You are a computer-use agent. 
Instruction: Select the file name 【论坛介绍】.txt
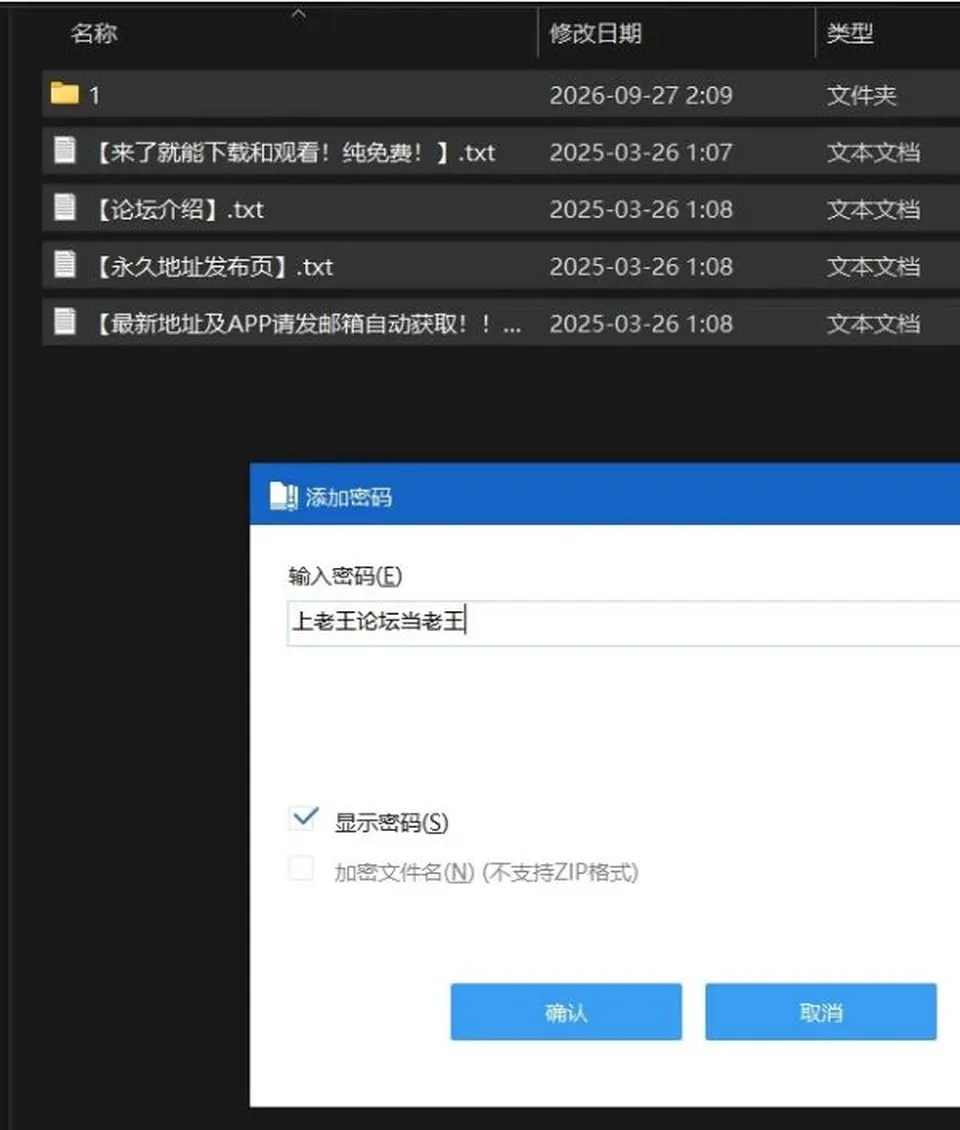(x=180, y=210)
